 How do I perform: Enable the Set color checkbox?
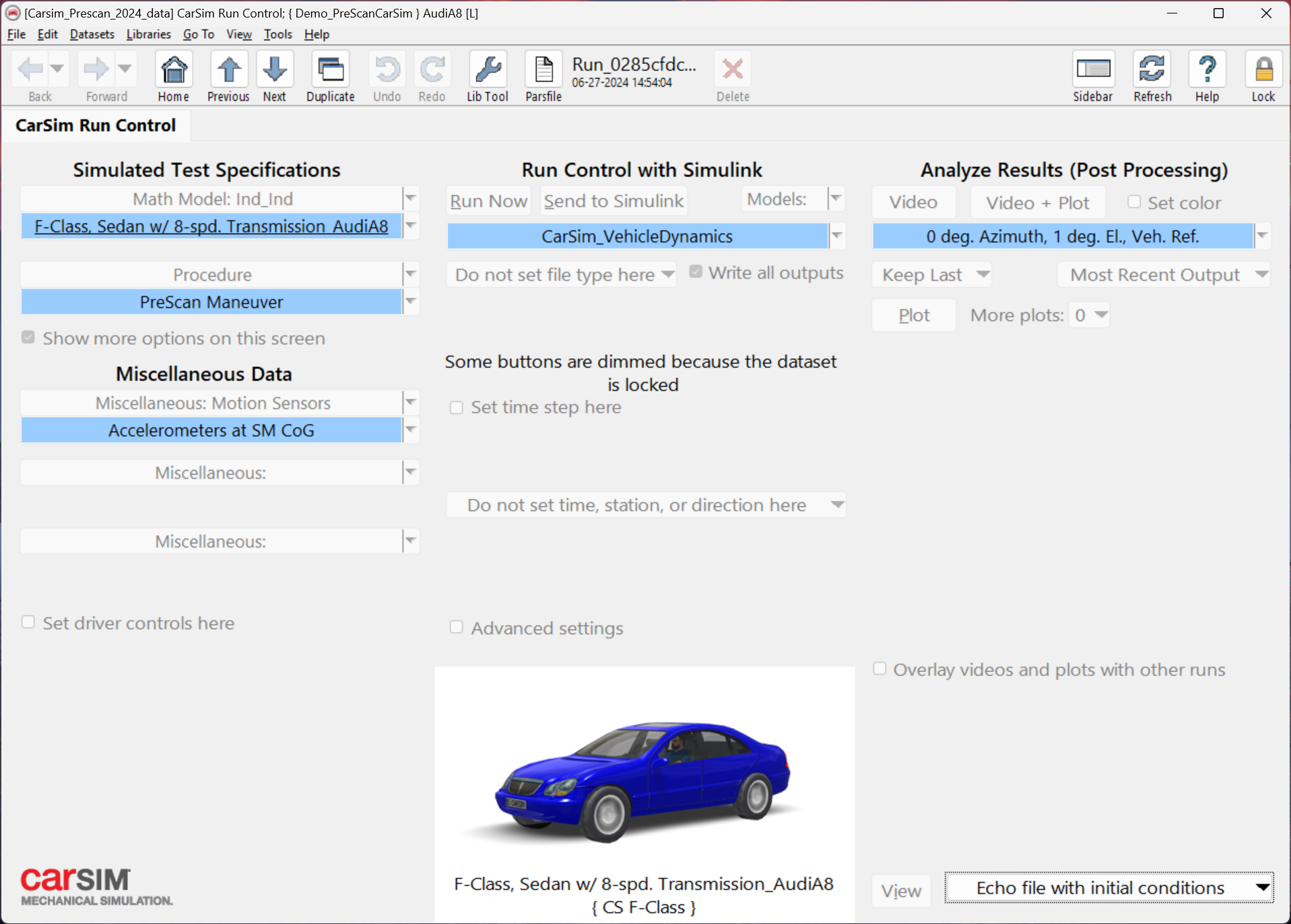[1134, 201]
